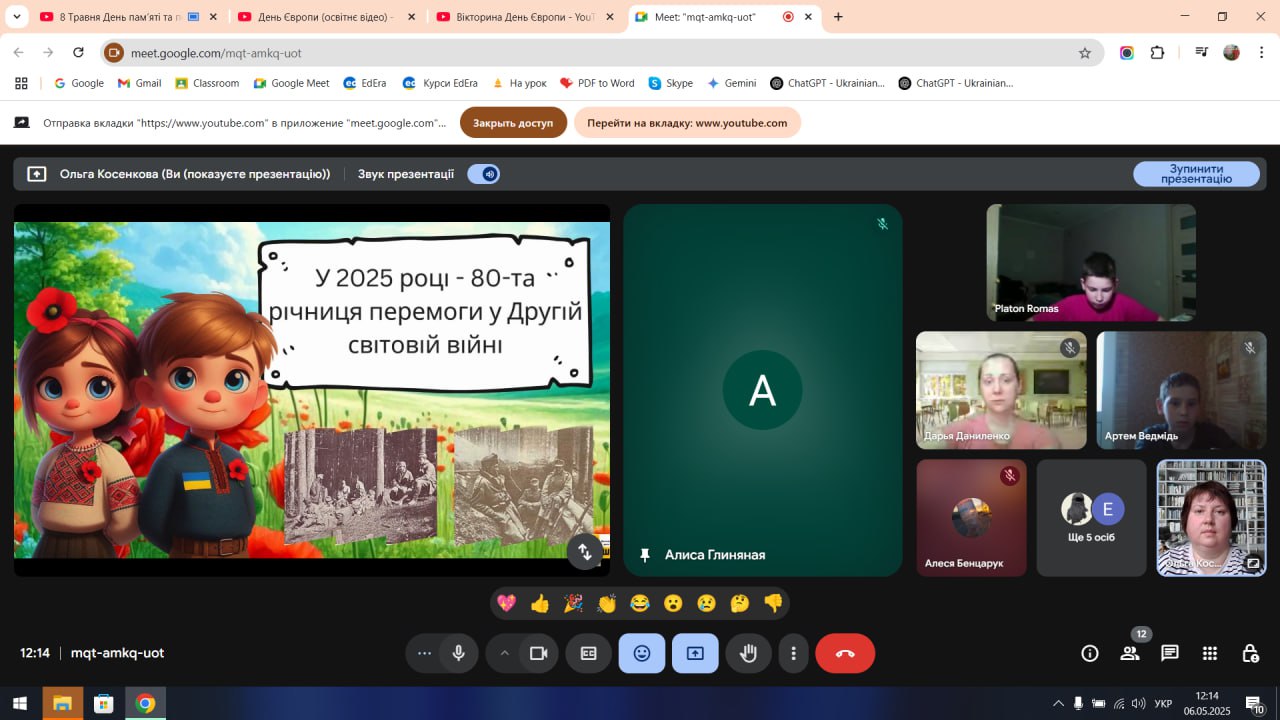Turn off the camera

tap(538, 653)
